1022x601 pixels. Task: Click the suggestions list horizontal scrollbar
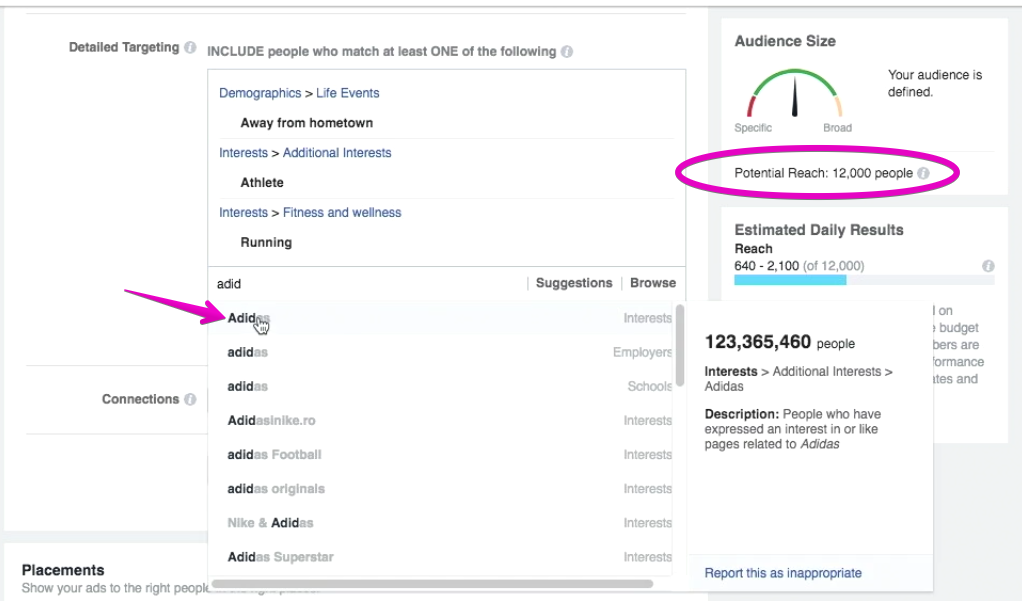[432, 584]
